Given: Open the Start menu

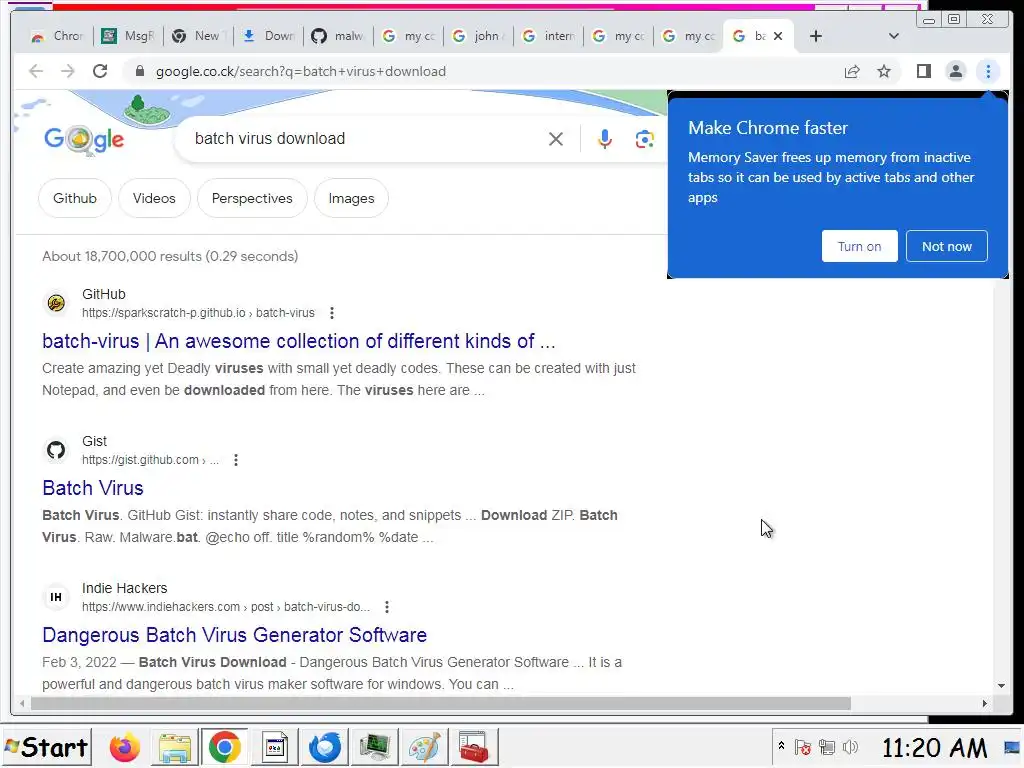Looking at the screenshot, I should tap(46, 747).
